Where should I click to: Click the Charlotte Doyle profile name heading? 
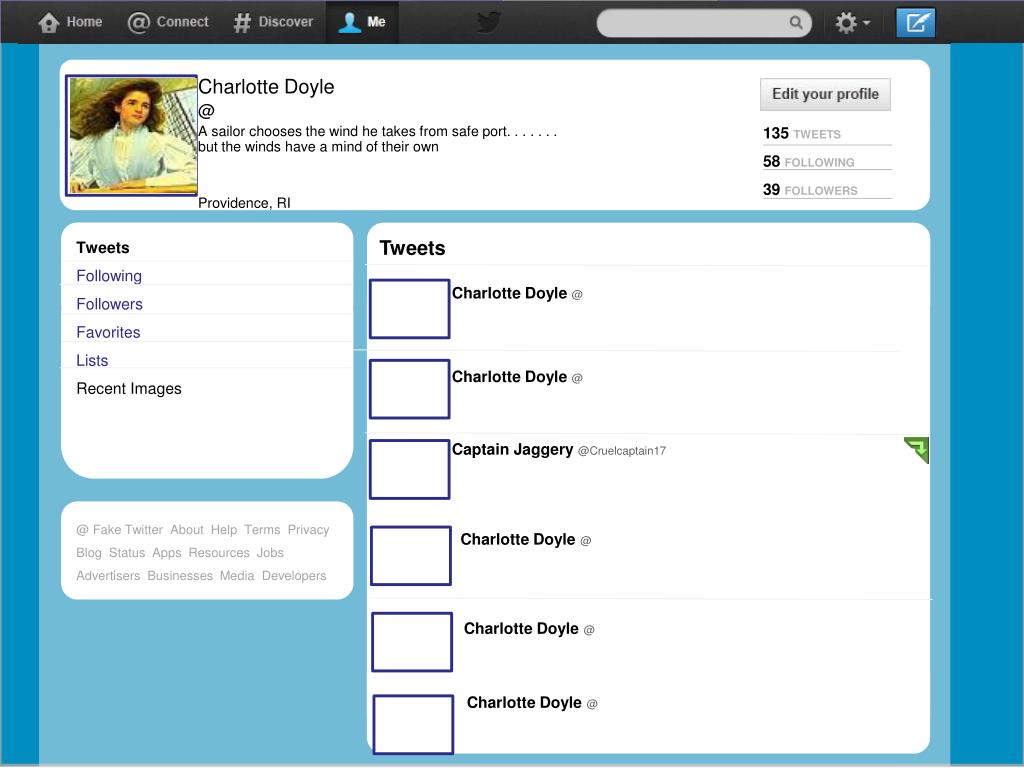266,86
